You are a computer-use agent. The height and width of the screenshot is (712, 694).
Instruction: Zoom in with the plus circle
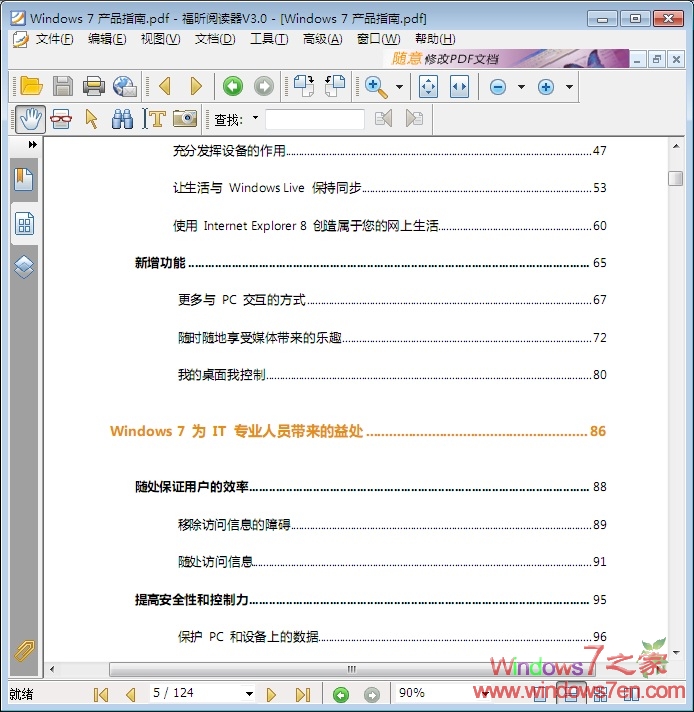click(x=545, y=87)
